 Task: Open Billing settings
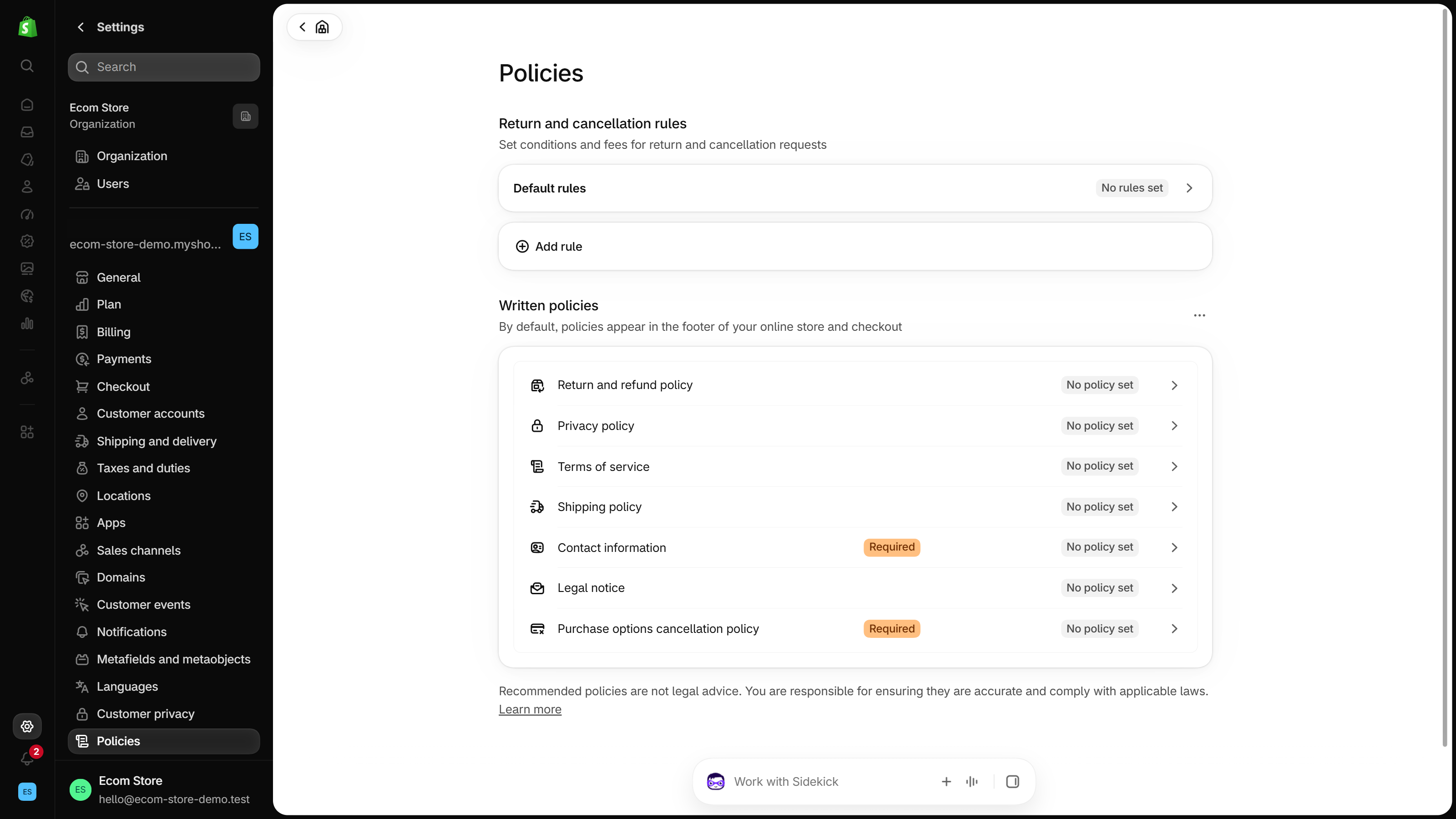[x=164, y=332]
